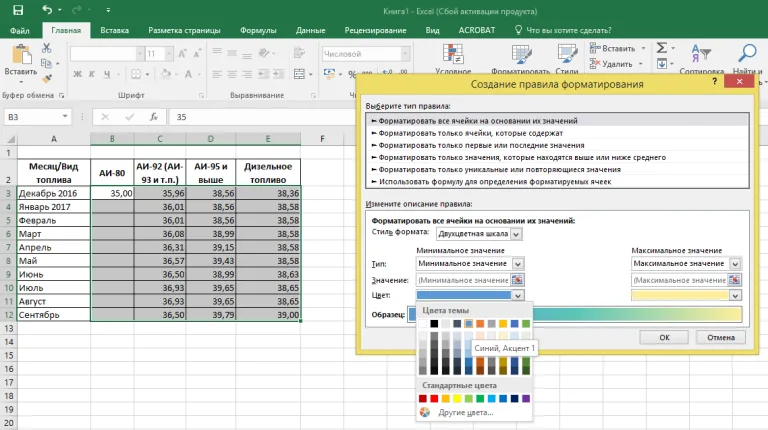
Task: Click maximum value range selector icon
Action: [x=734, y=280]
